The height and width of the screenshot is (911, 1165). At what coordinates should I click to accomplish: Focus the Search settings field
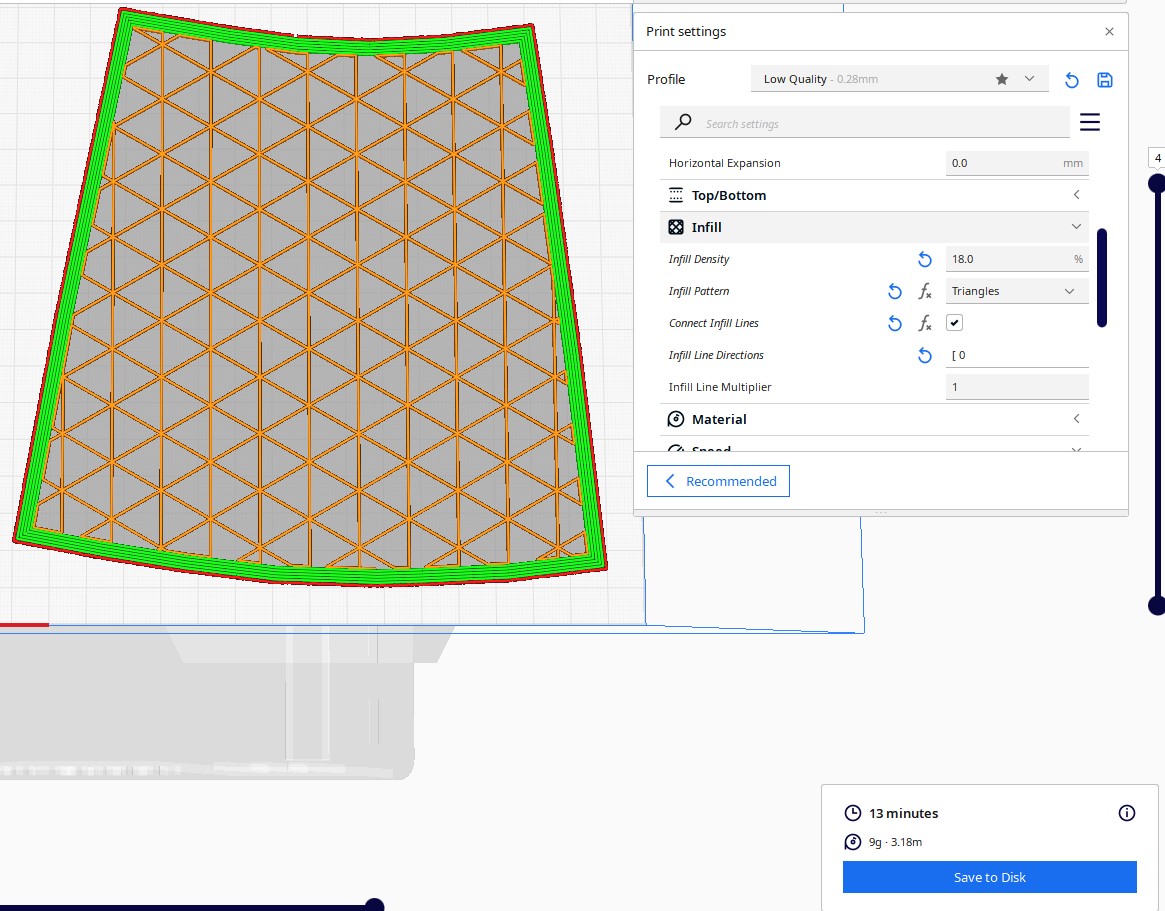pos(865,123)
